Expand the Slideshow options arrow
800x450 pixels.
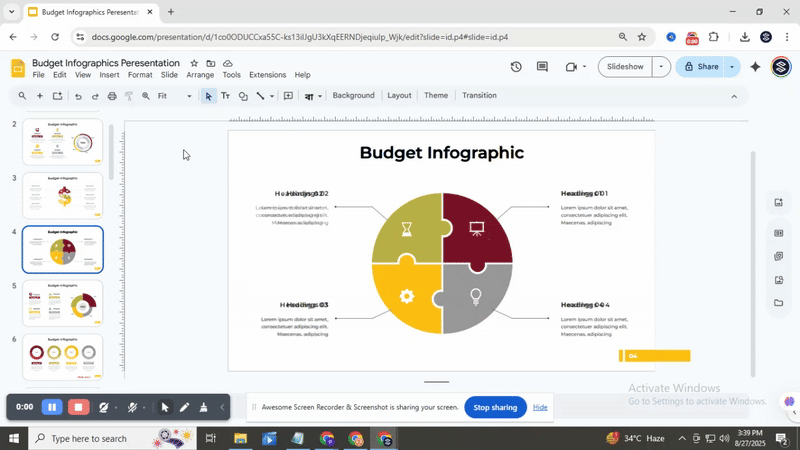tap(660, 67)
